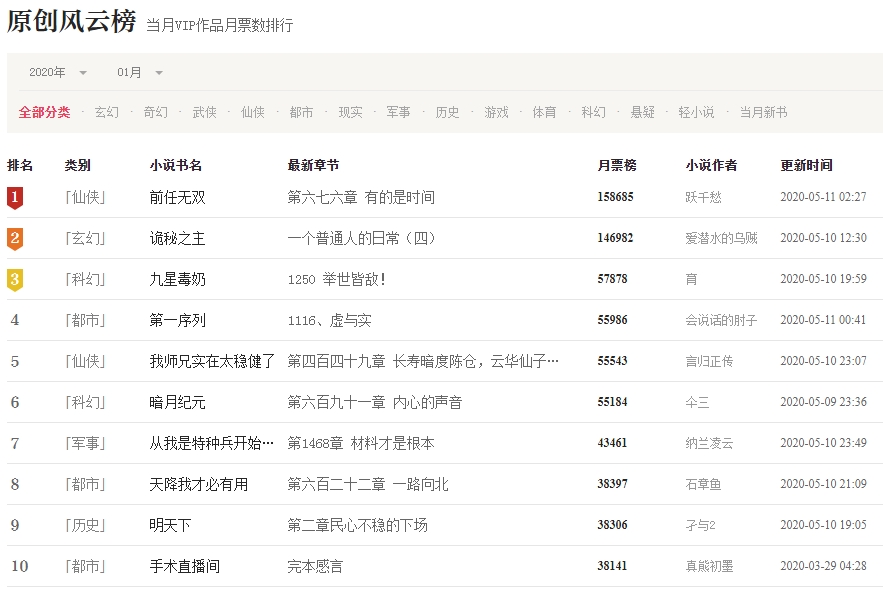Open the novel 手术直播间
883x590 pixels.
[184, 566]
